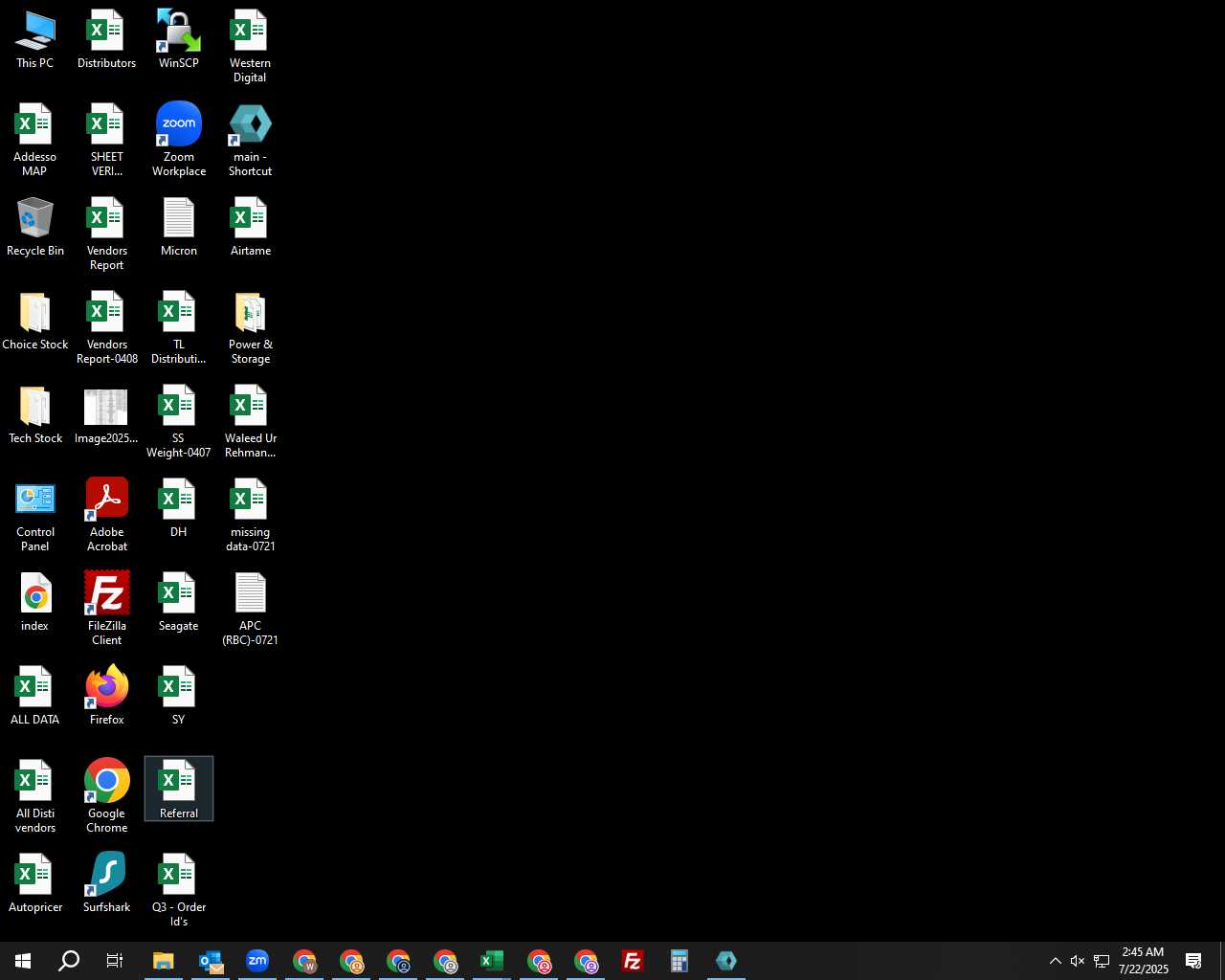
Task: Select the APC (RBC)-0721 text file
Action: [x=250, y=610]
